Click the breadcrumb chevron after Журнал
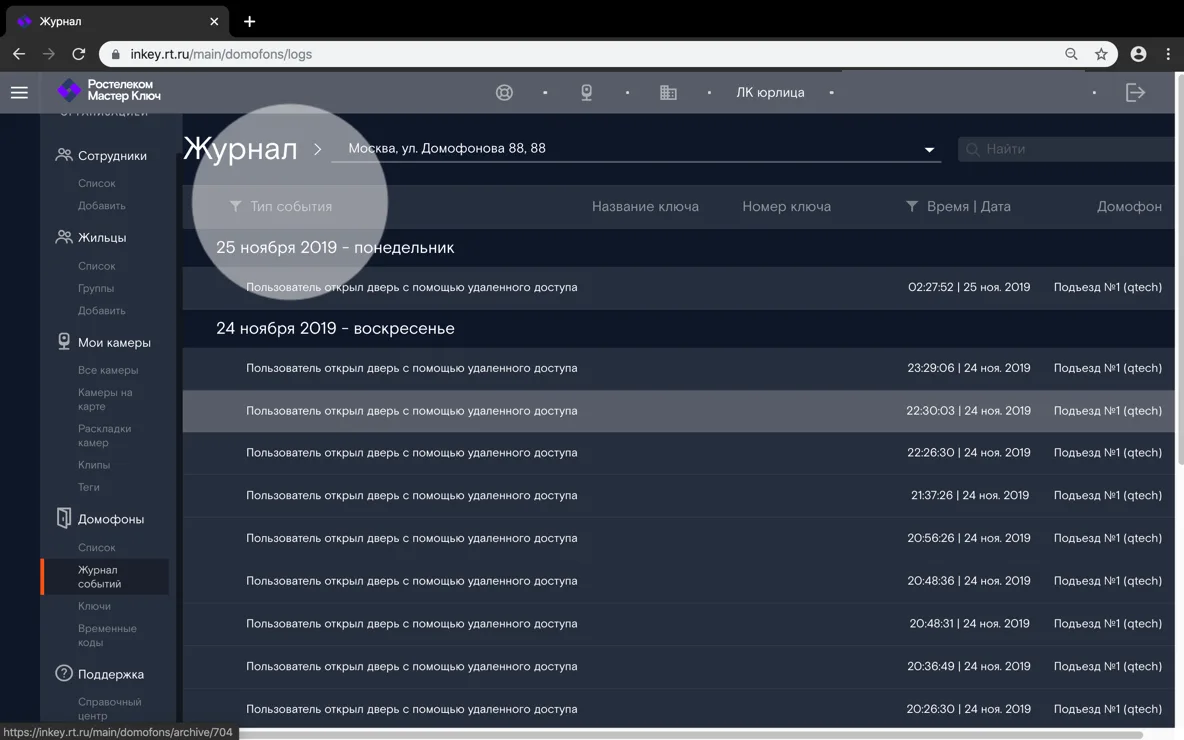Screen dimensions: 1184x740 click(318, 149)
